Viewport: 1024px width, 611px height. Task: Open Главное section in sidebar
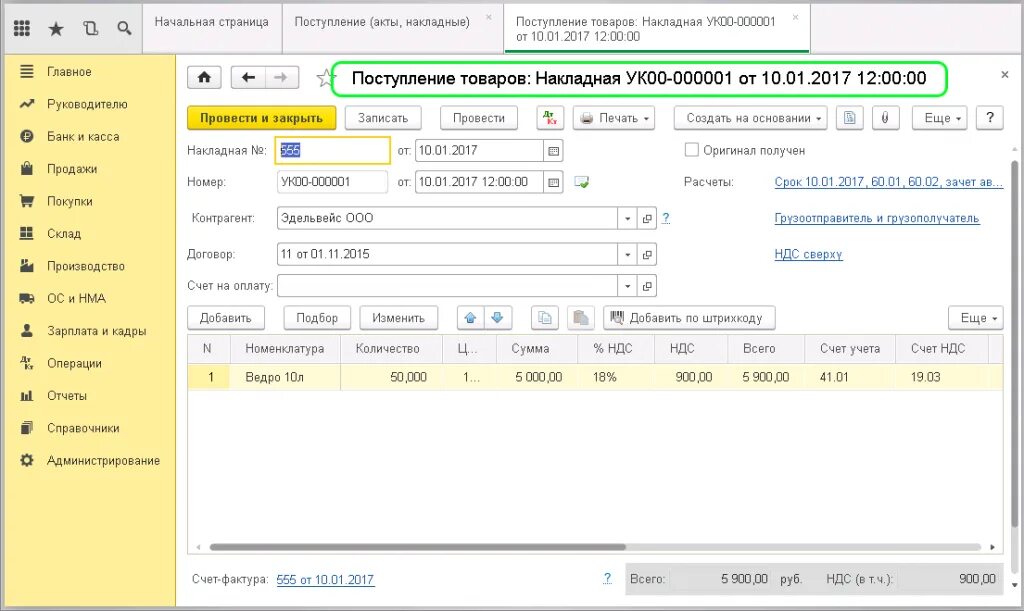(69, 72)
